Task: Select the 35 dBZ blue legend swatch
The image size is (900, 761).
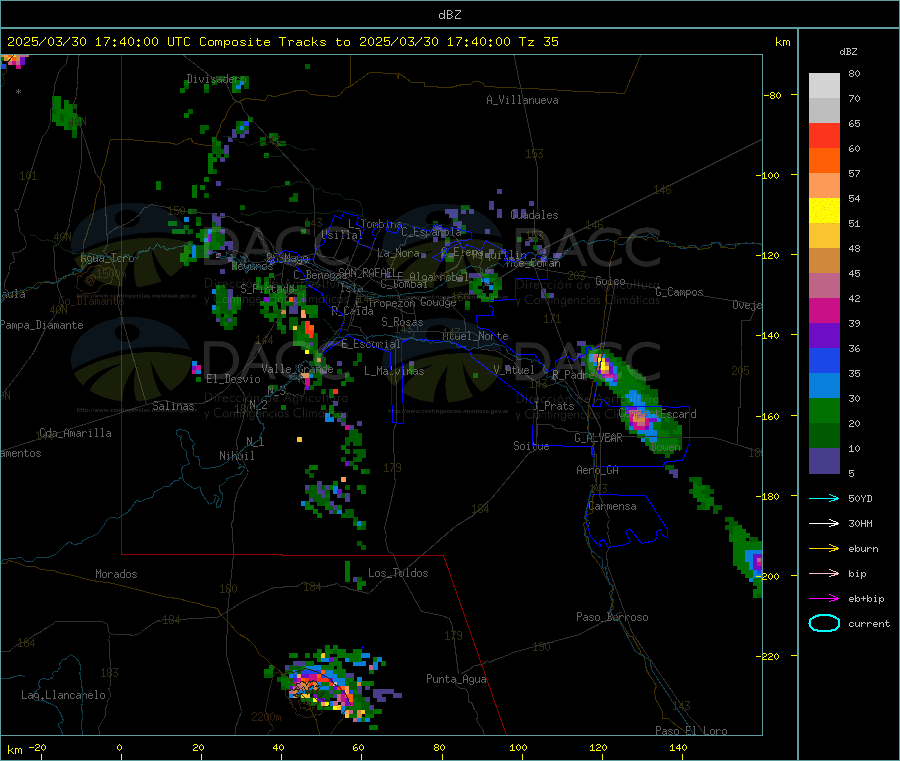Action: coord(824,360)
